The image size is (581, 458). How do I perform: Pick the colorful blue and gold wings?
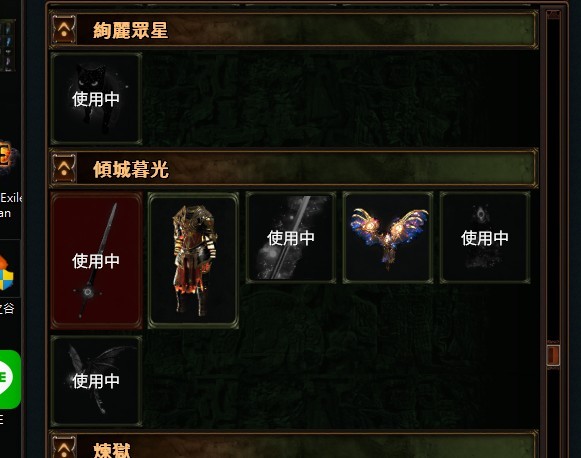tap(388, 238)
